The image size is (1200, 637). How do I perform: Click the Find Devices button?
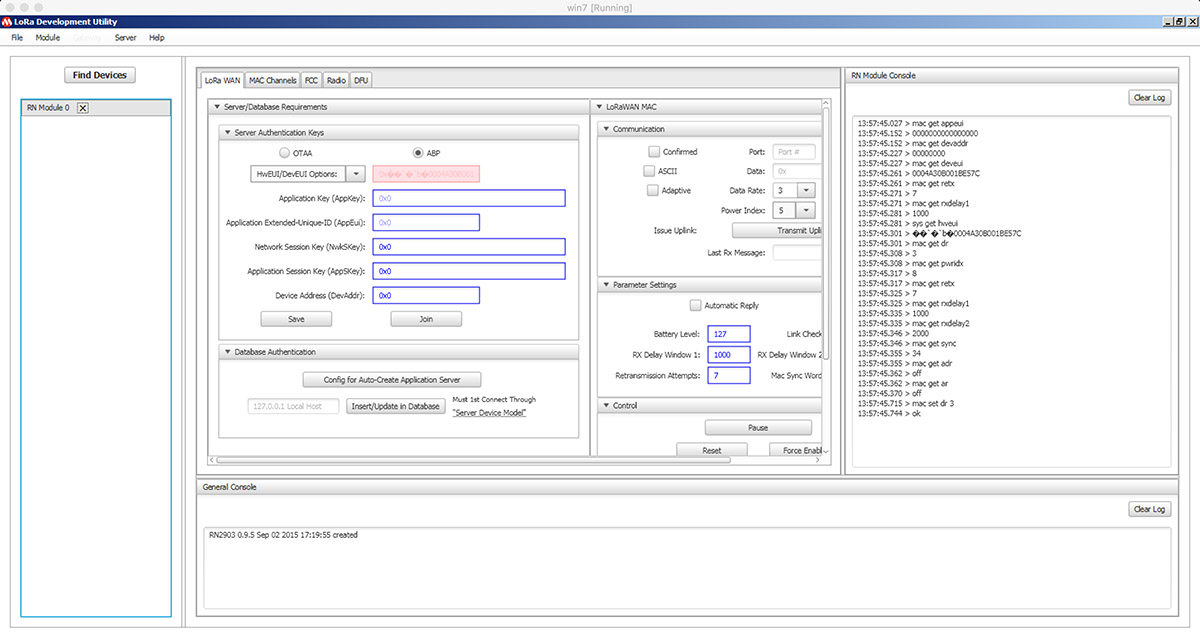[98, 75]
